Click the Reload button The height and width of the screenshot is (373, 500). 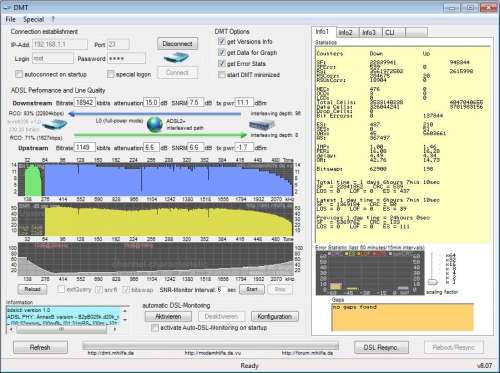pyautogui.click(x=32, y=289)
